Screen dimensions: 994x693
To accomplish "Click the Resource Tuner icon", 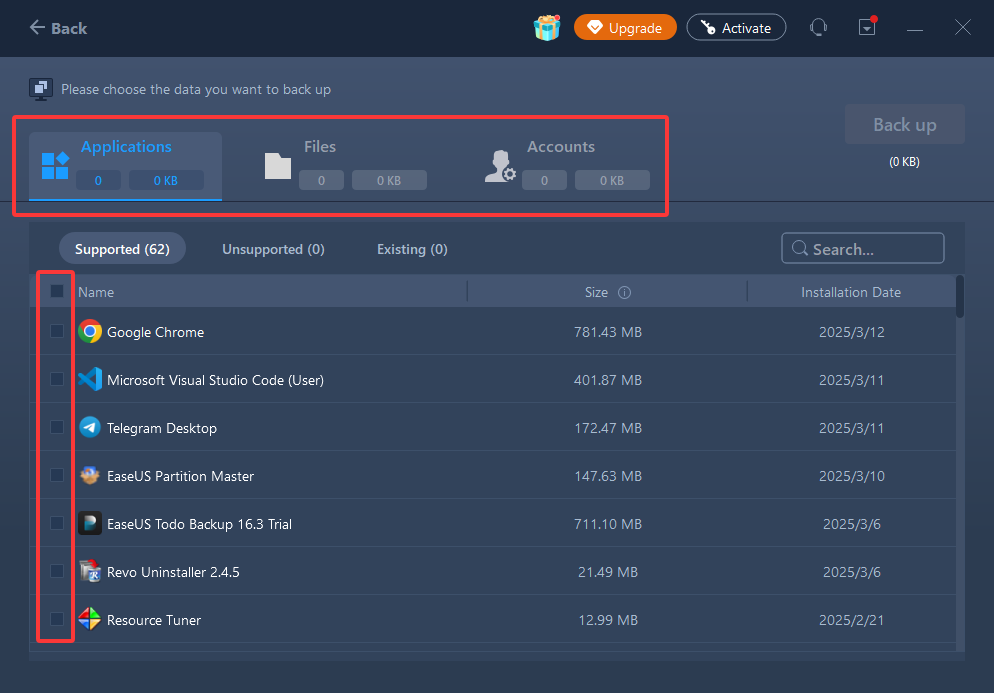I will click(90, 619).
